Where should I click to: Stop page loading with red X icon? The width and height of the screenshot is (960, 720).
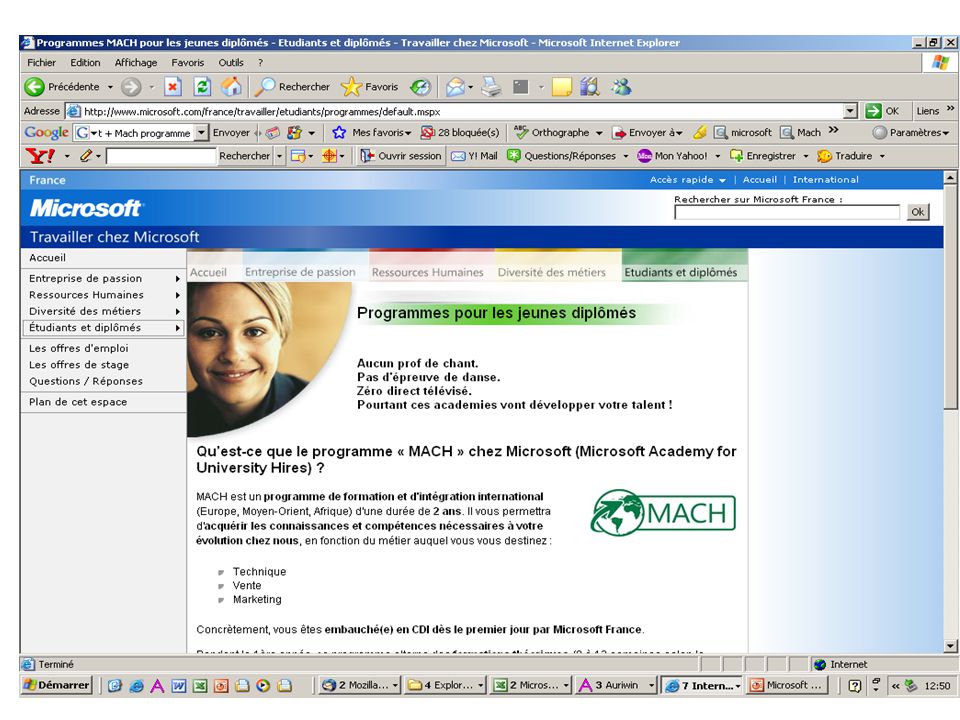(173, 87)
